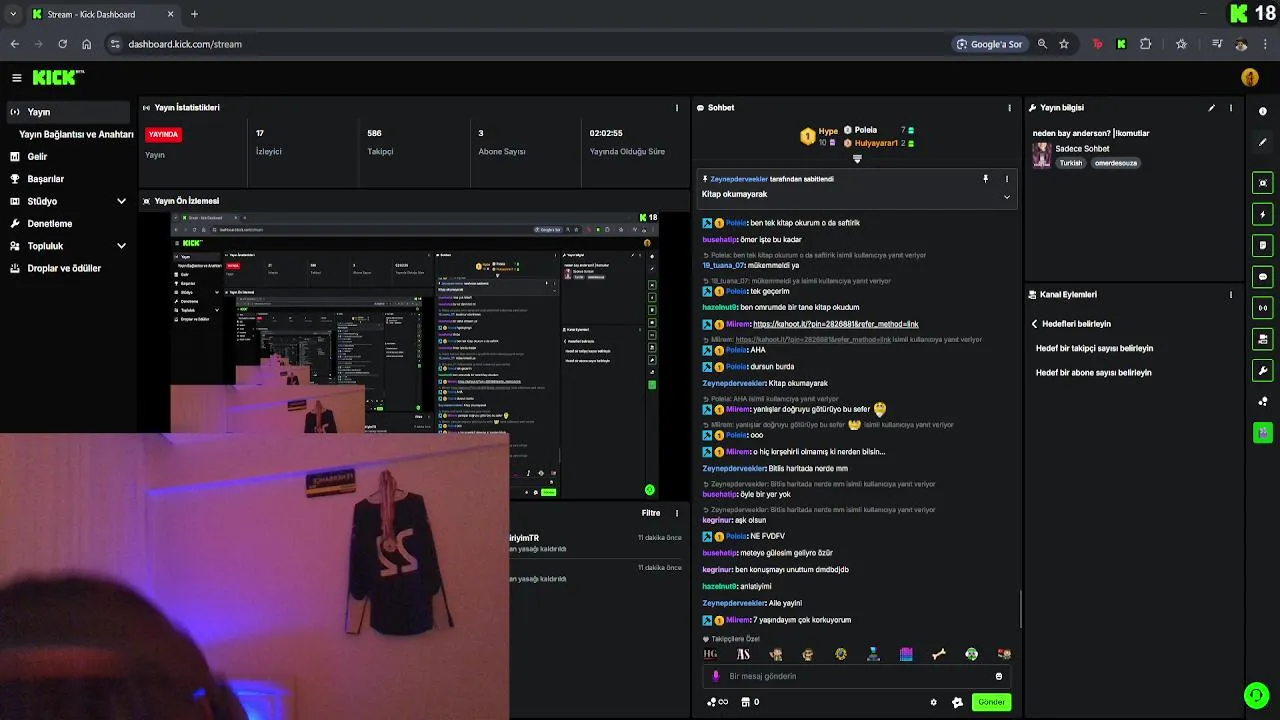Viewport: 1280px width, 720px height.
Task: Open the filter list three-dot menu
Action: tap(677, 513)
